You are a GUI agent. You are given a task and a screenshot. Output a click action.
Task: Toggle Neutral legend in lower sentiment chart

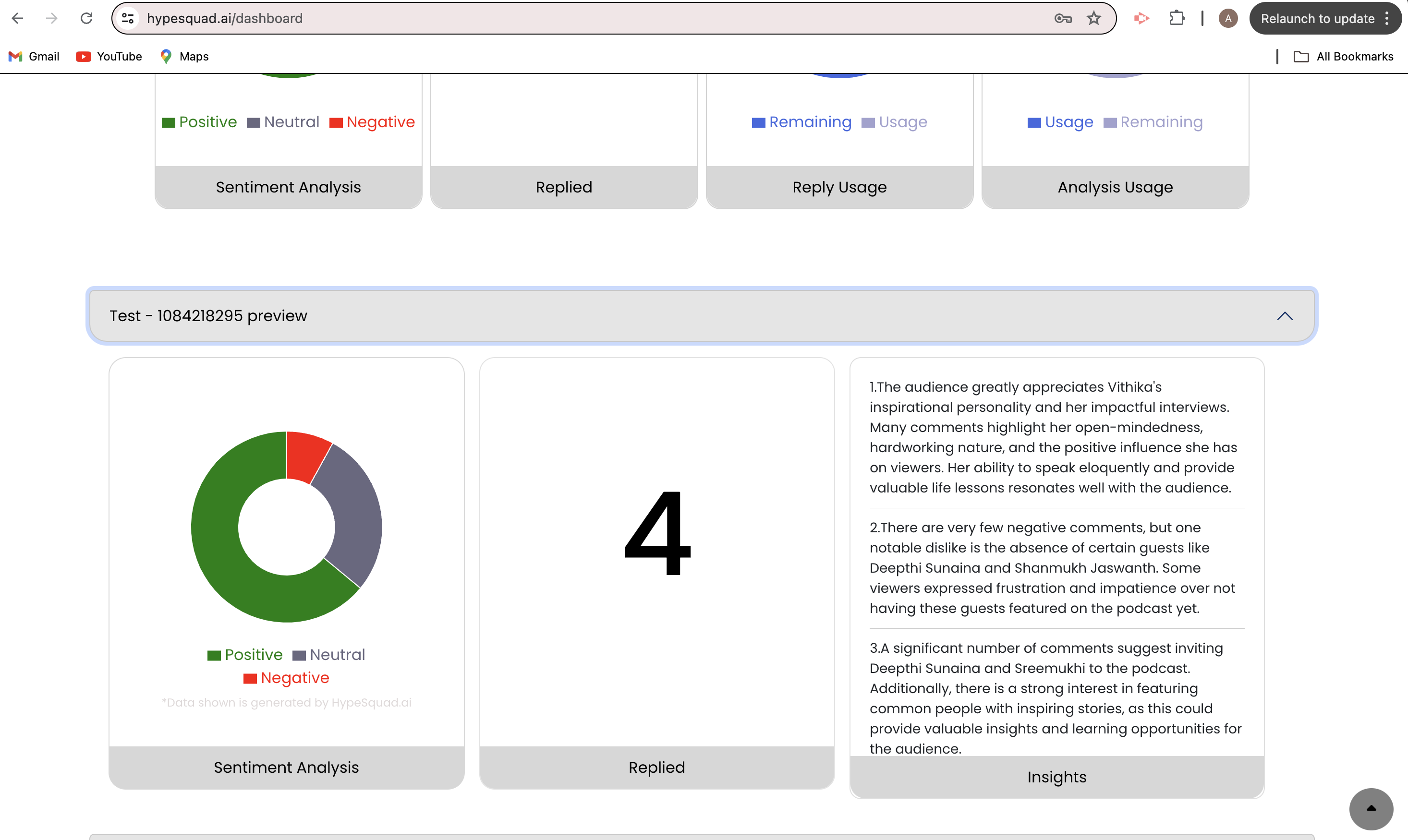329,655
